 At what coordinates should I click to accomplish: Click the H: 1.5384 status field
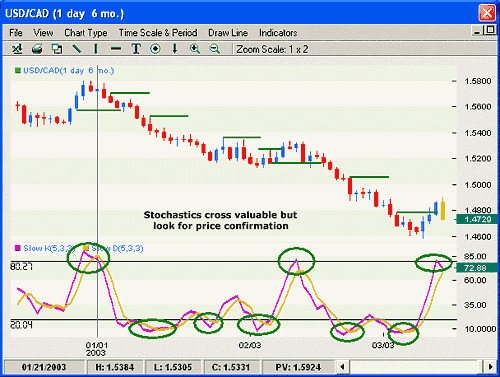[115, 367]
